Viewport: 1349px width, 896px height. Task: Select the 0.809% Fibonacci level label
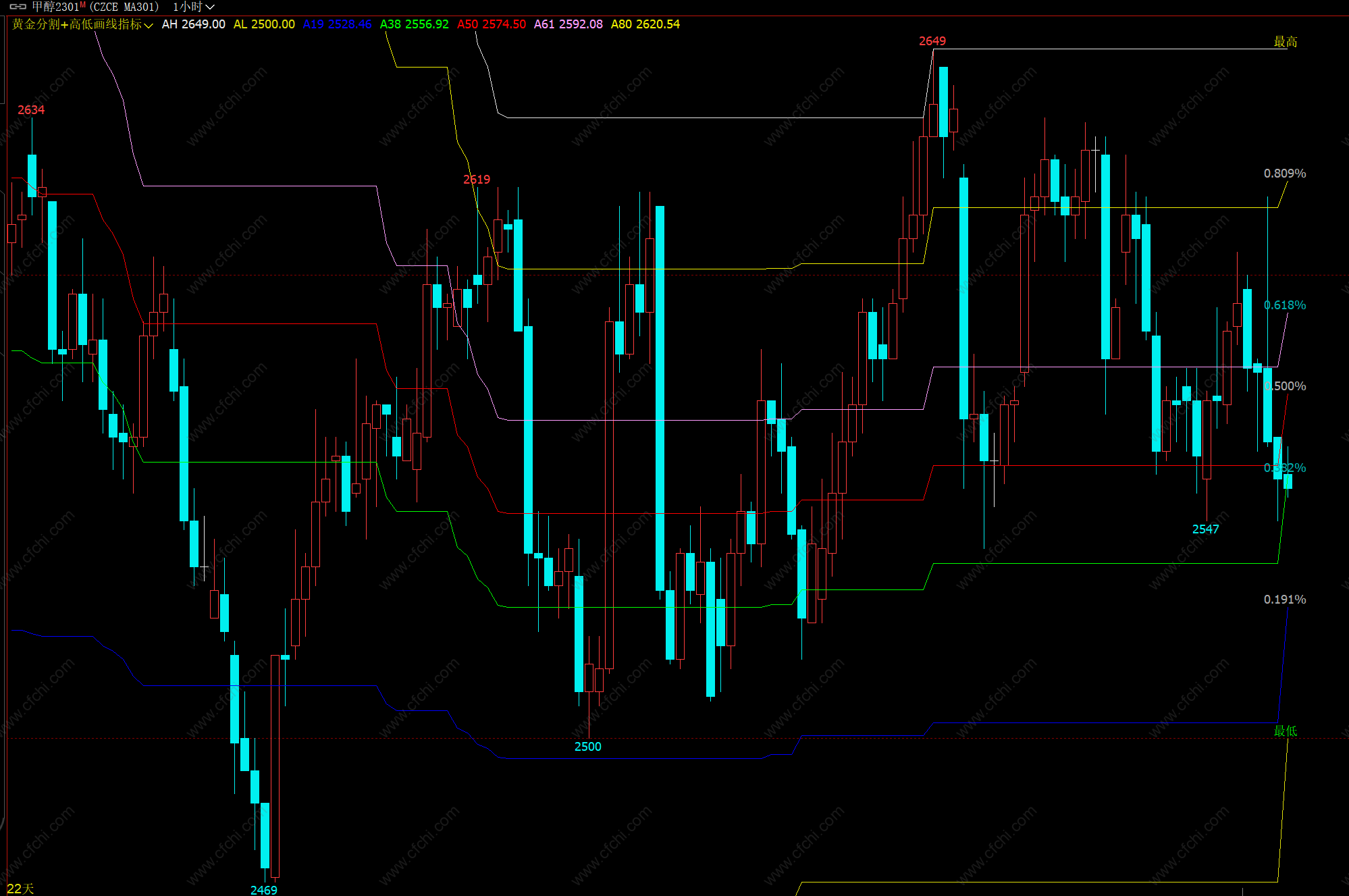[1284, 174]
